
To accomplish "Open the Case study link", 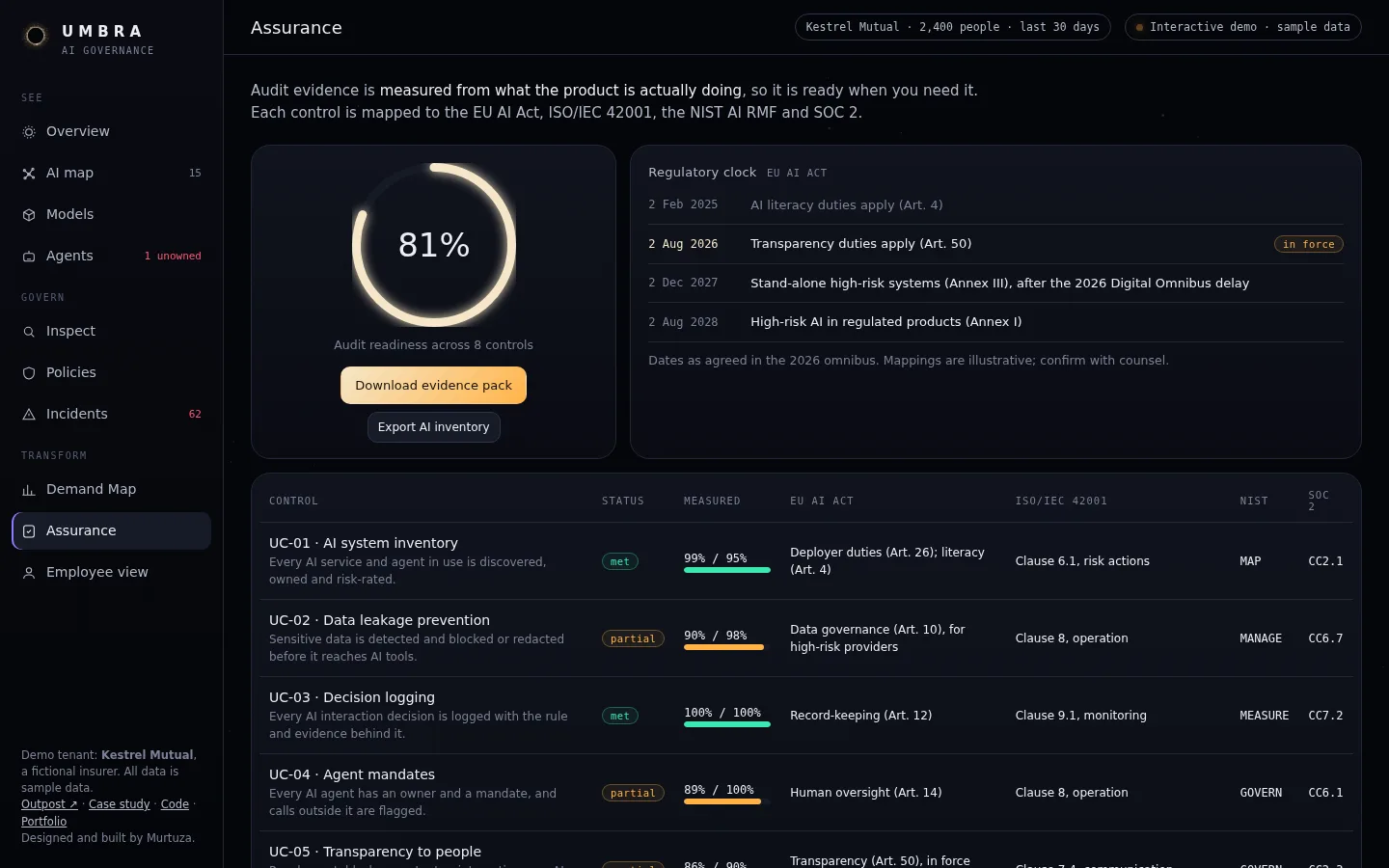I will [x=120, y=804].
